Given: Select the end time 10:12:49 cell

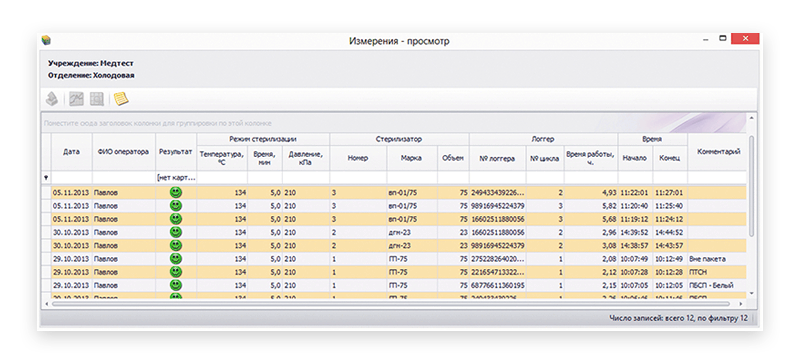Looking at the screenshot, I should click(670, 259).
